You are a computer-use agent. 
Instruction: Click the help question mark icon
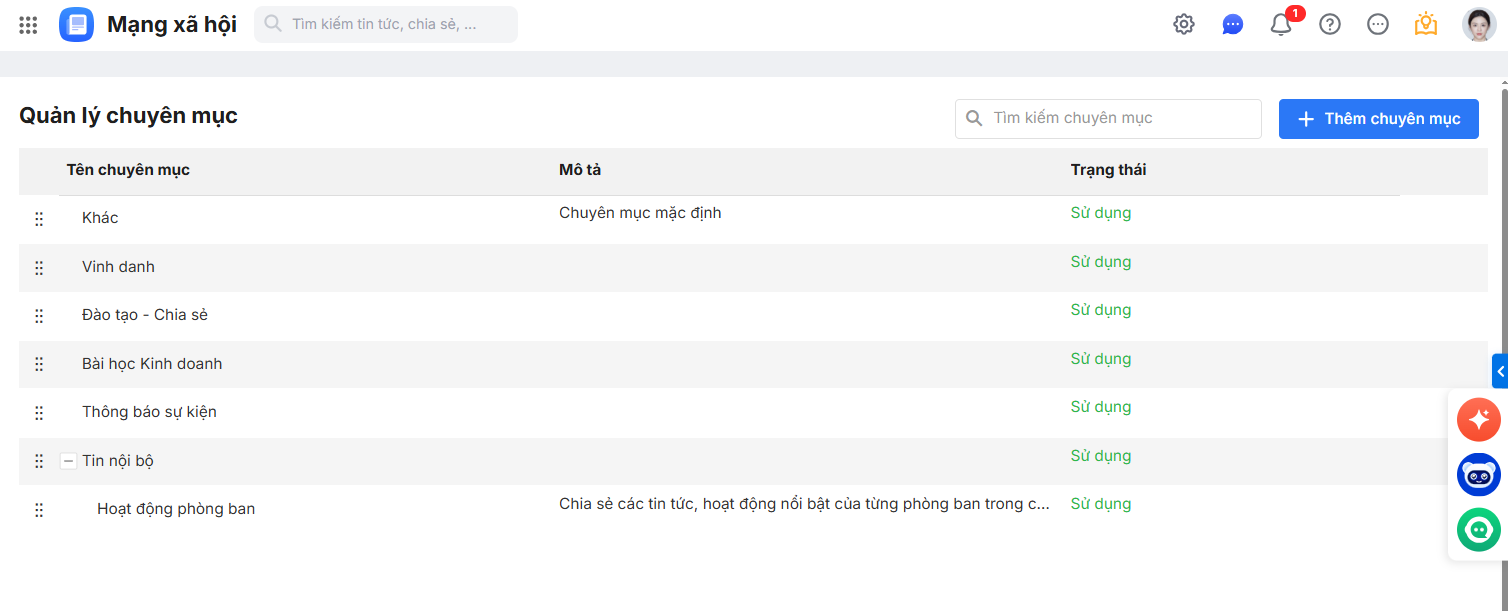(1330, 25)
